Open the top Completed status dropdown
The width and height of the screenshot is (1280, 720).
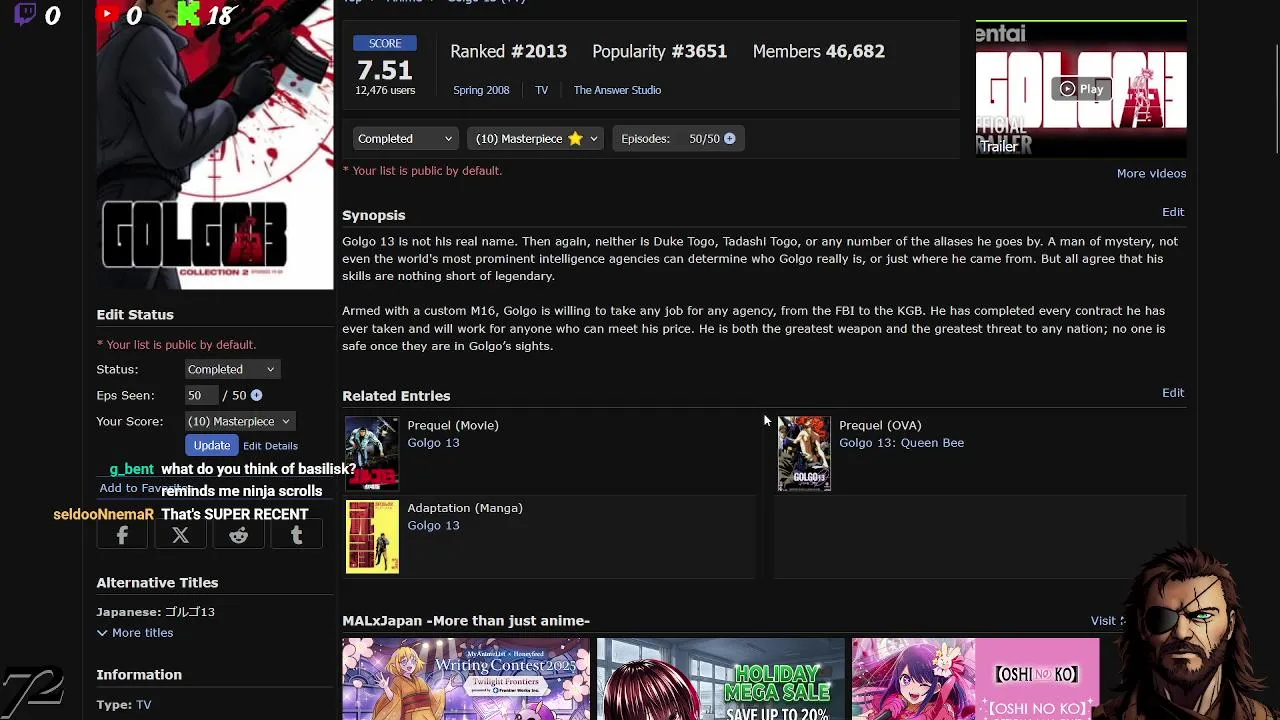[x=404, y=139]
